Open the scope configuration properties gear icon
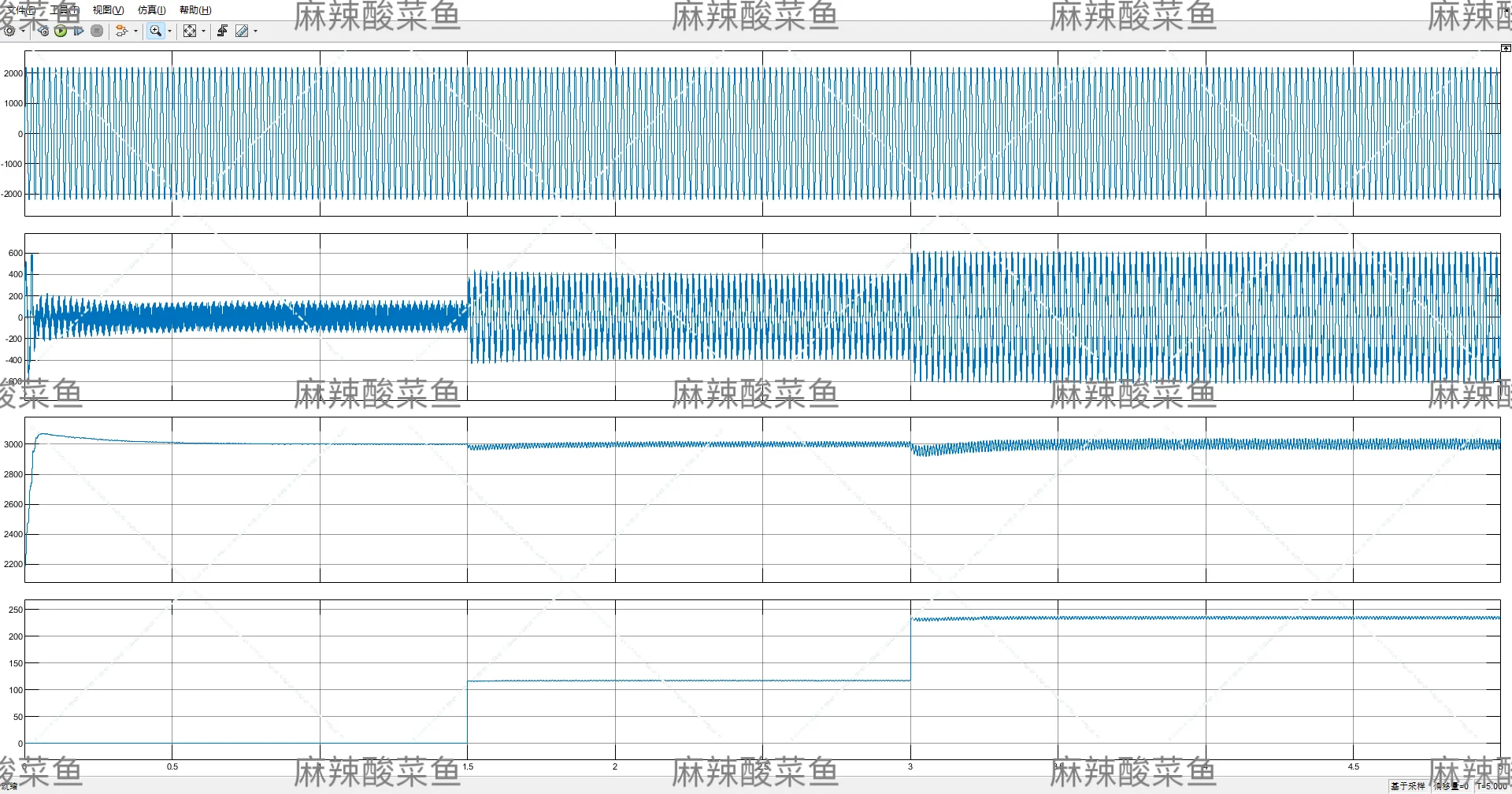 [9, 31]
